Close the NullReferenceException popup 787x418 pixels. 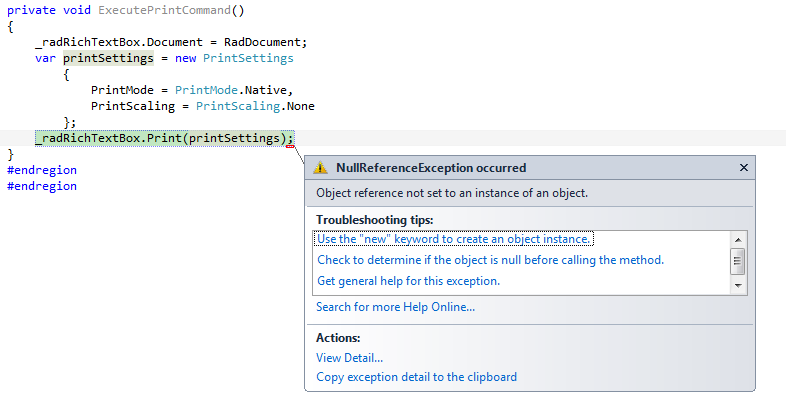pos(743,168)
